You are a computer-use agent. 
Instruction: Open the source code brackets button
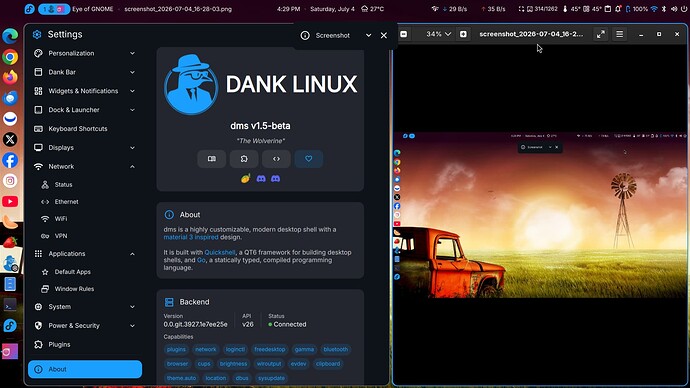[x=276, y=159]
